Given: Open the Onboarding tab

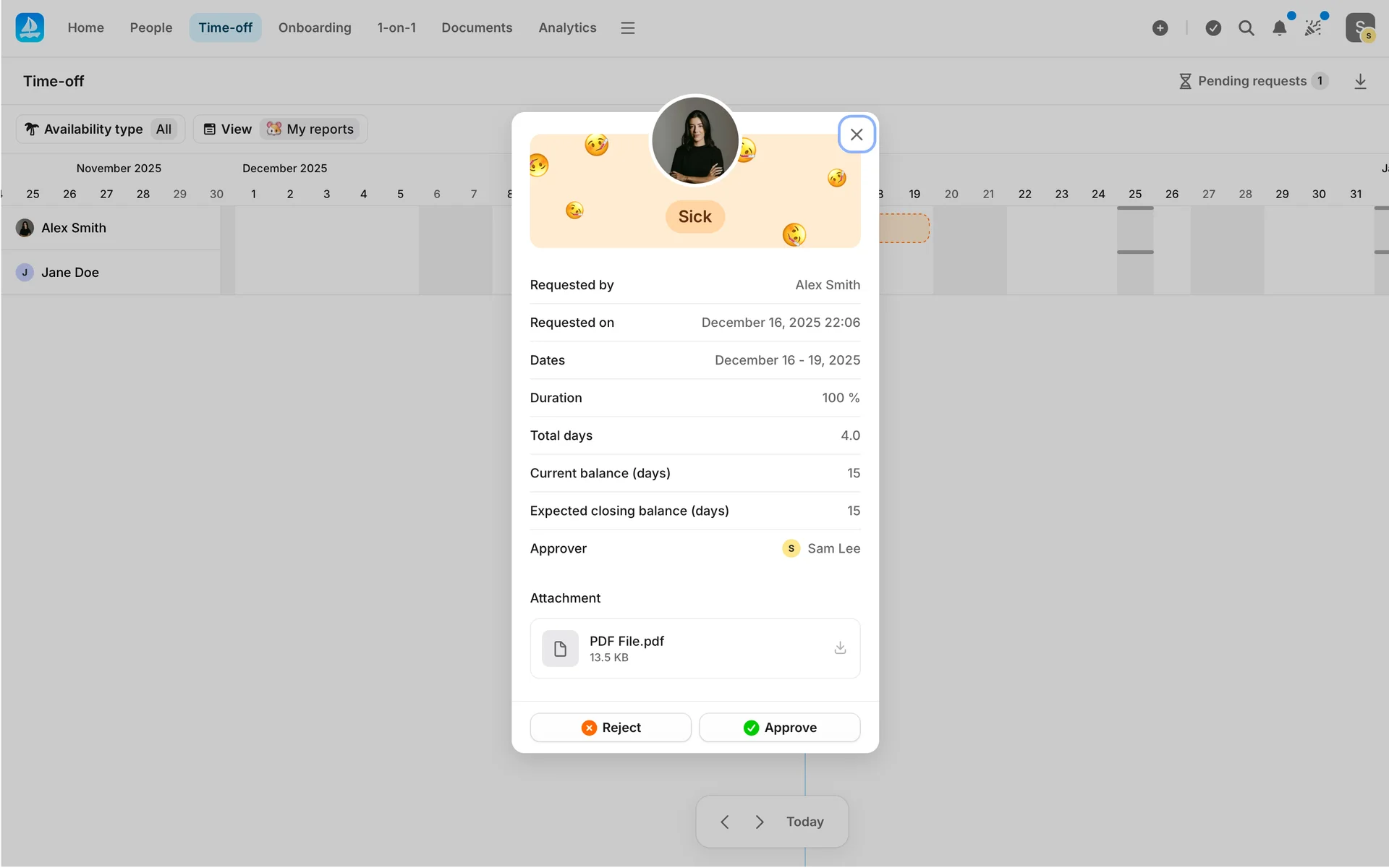Looking at the screenshot, I should click(315, 27).
